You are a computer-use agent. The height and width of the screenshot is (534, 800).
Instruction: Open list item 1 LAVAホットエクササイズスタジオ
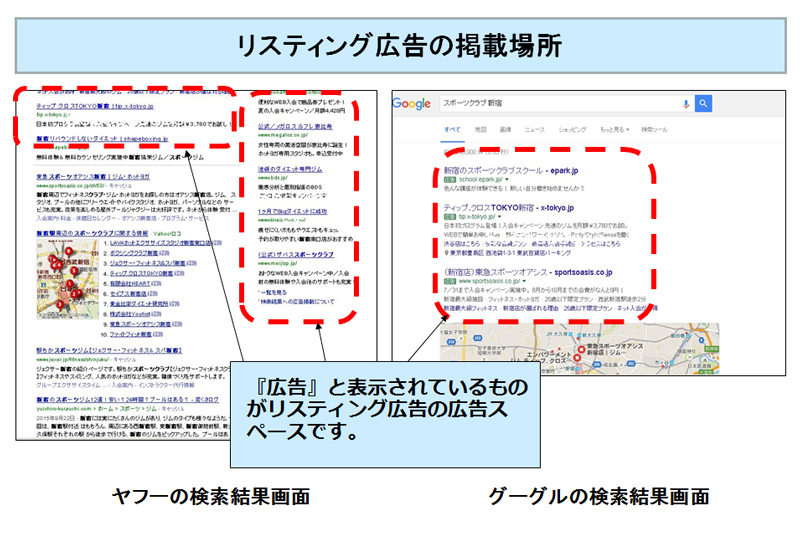pos(161,243)
